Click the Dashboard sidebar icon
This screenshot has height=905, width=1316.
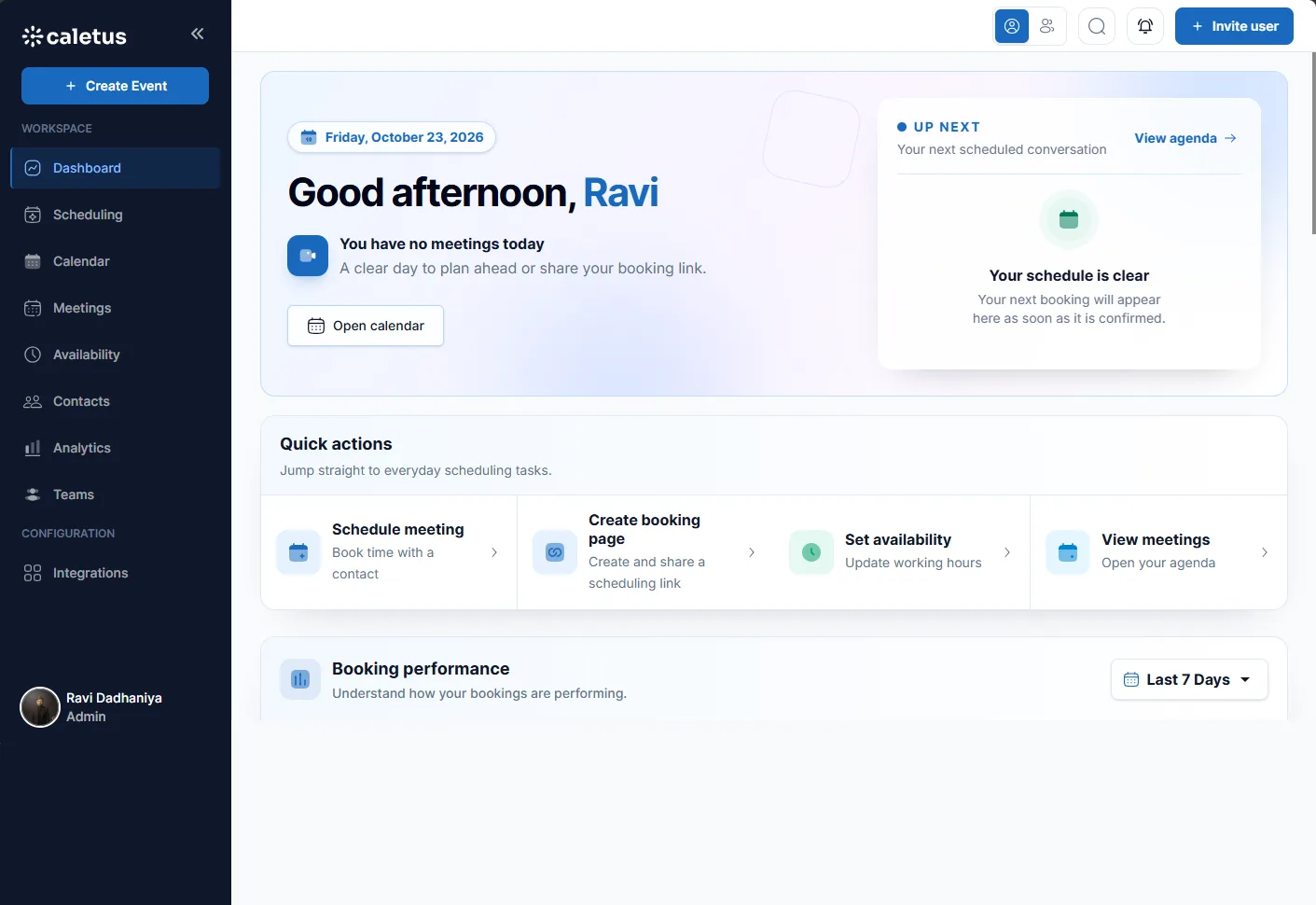33,168
